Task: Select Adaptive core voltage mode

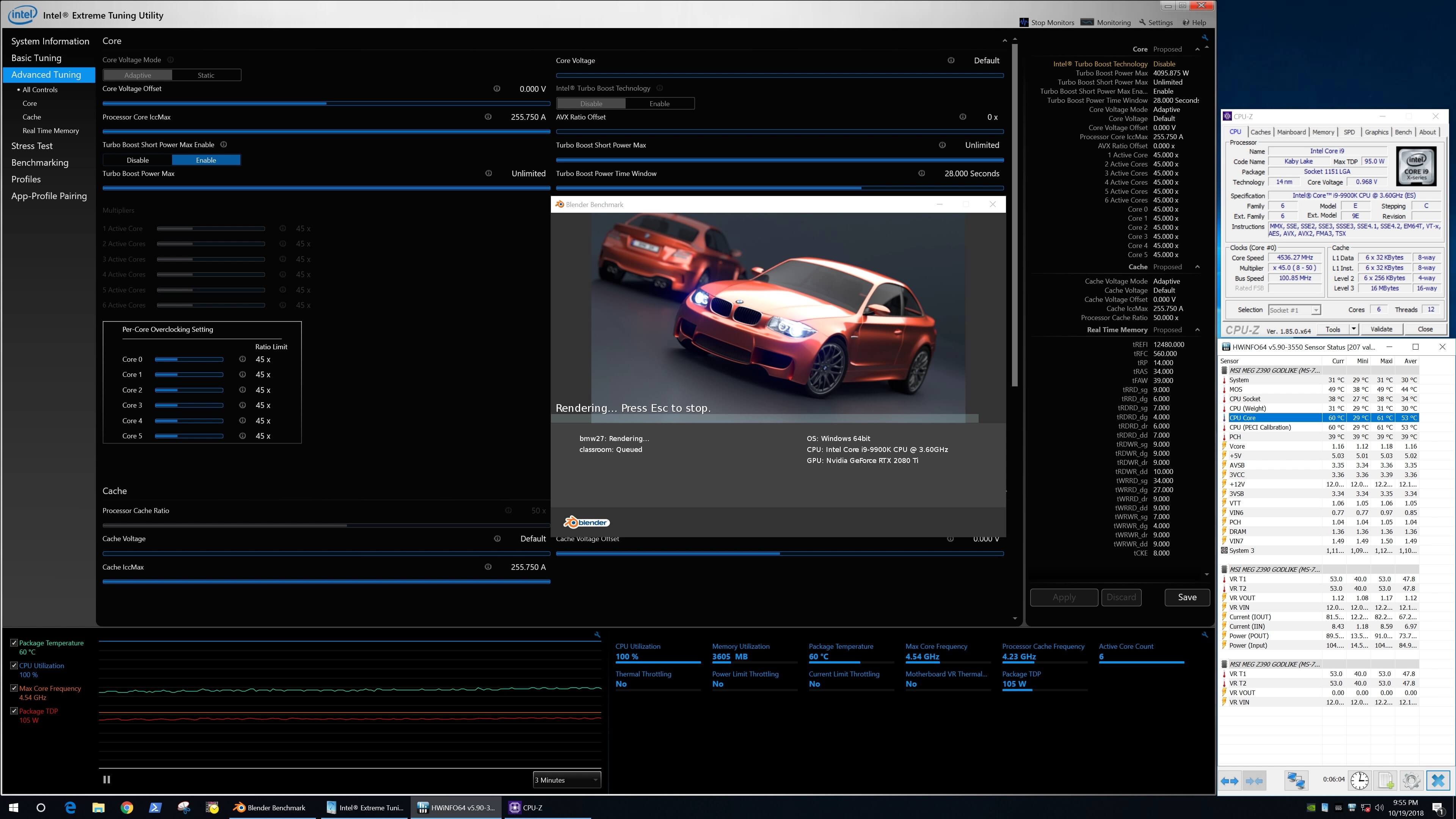Action: click(x=138, y=75)
